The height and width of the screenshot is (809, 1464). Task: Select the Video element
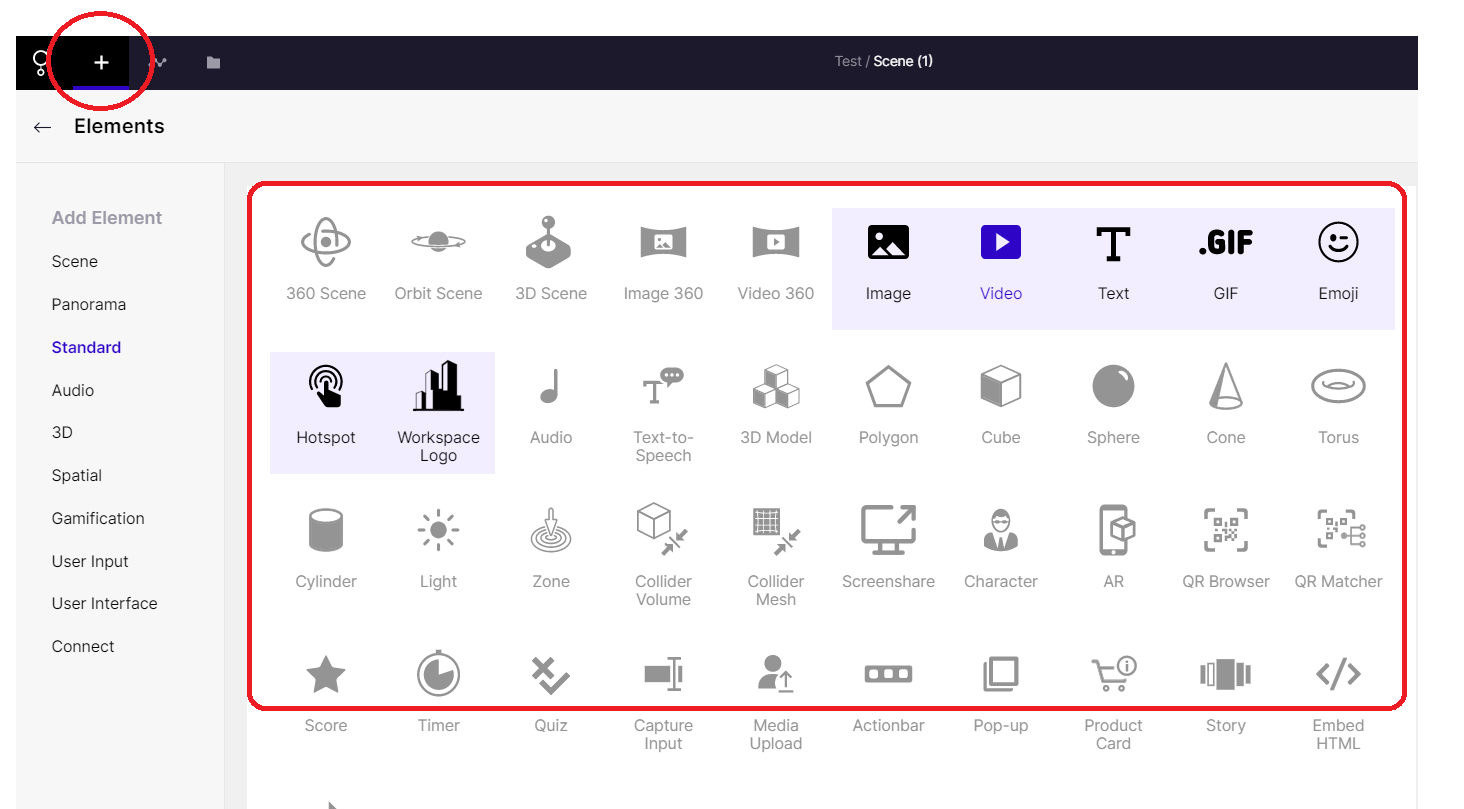pos(1000,243)
